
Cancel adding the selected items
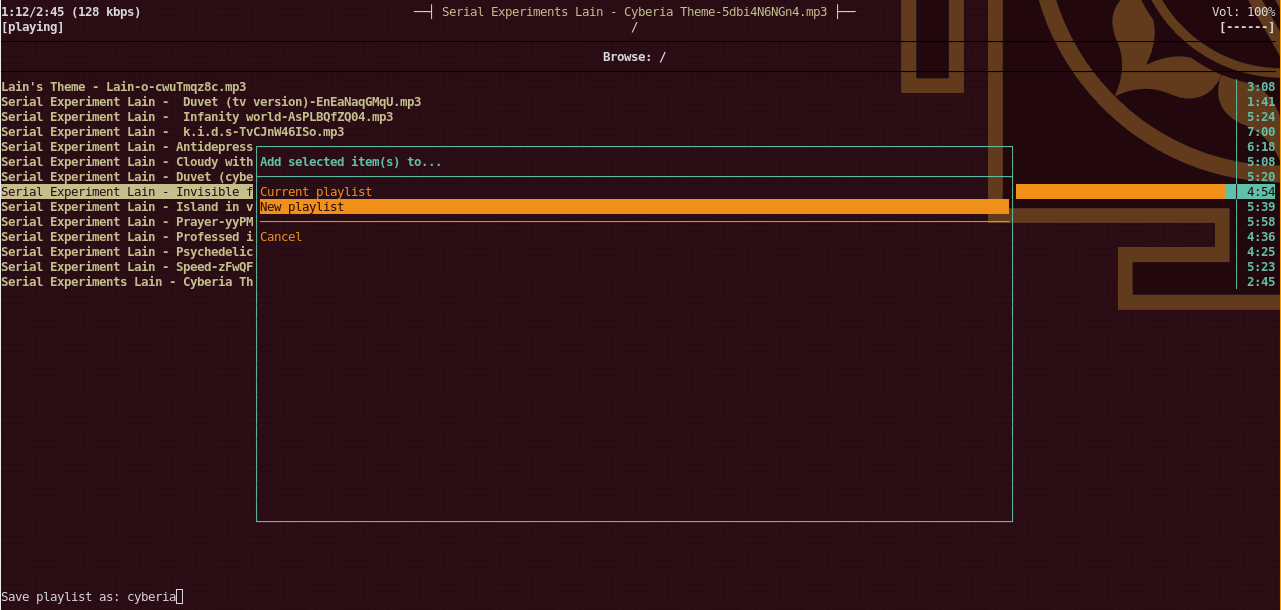[x=281, y=237]
